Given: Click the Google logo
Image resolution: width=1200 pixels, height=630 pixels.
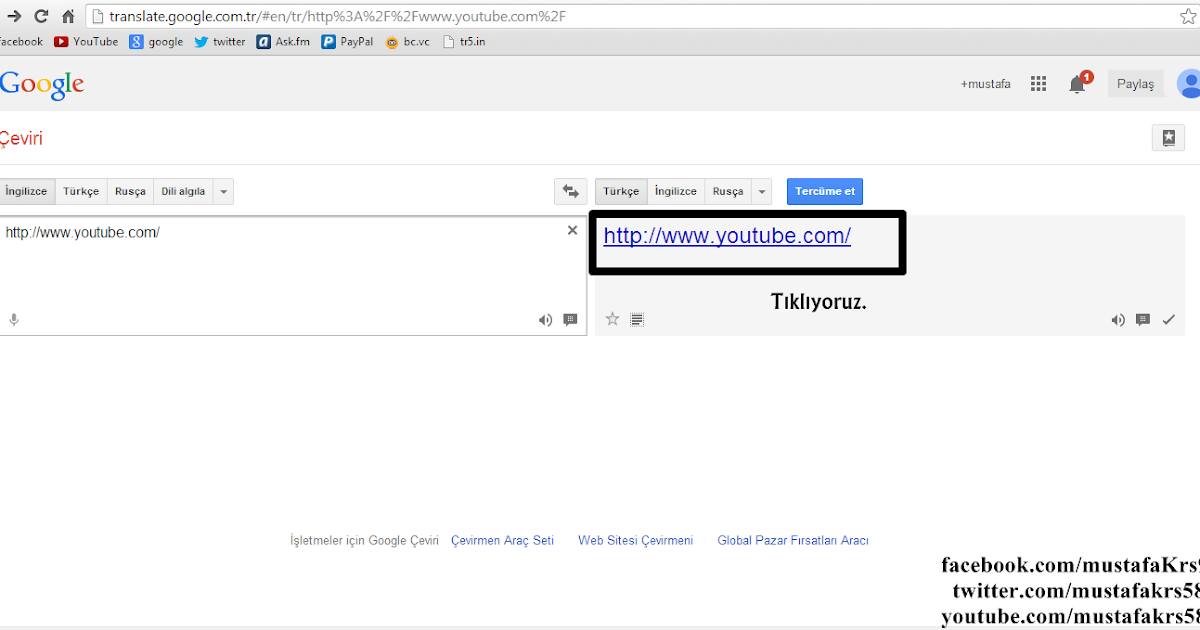Looking at the screenshot, I should click(41, 85).
